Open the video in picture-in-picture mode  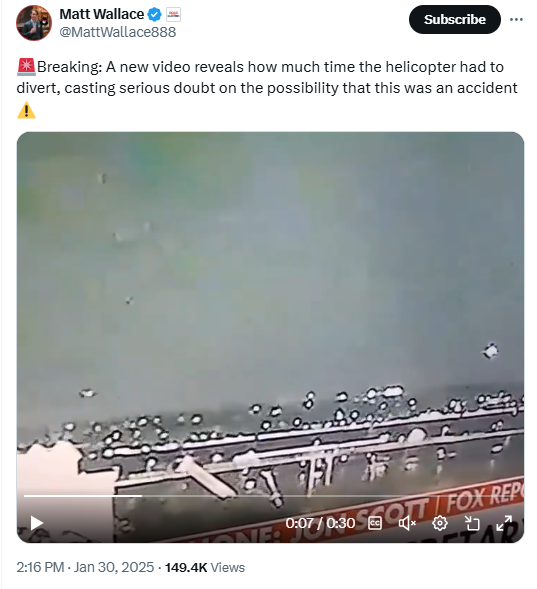472,523
